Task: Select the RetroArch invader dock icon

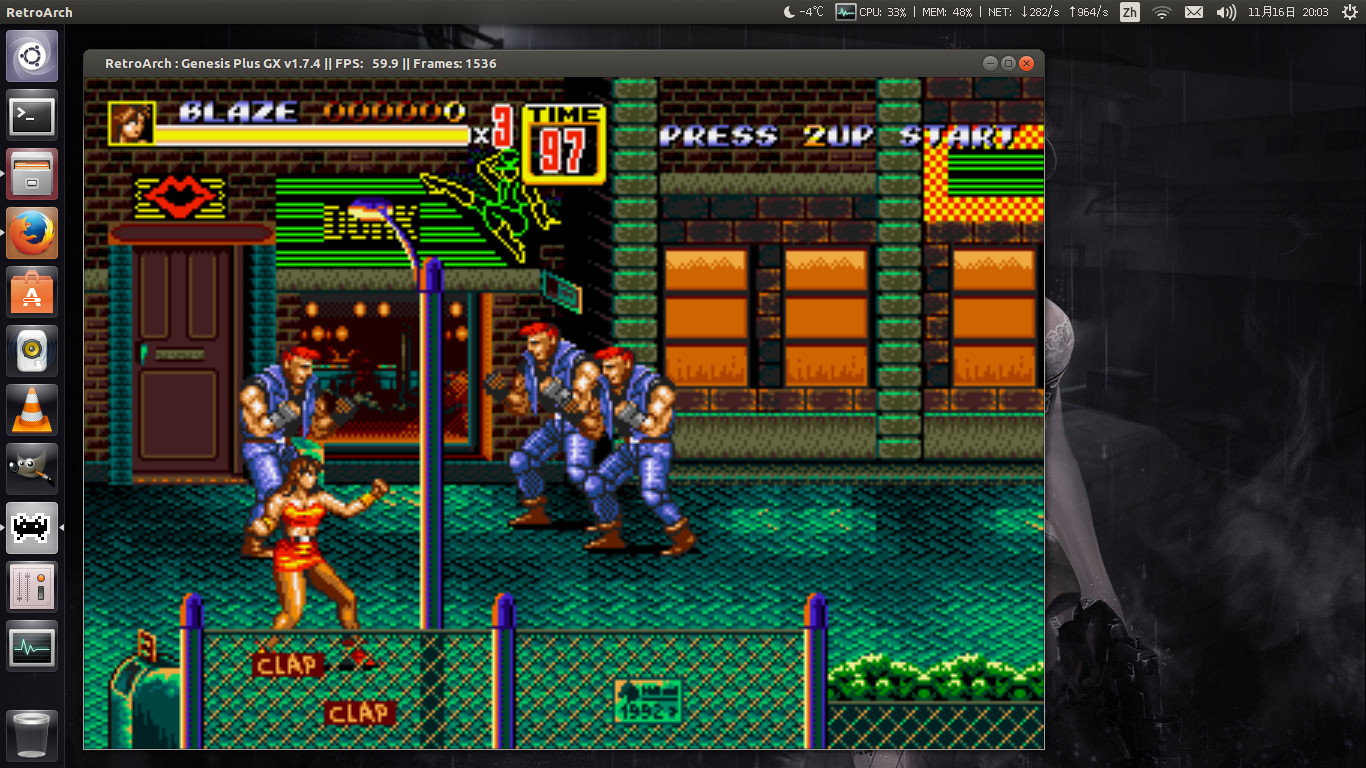Action: (x=32, y=528)
